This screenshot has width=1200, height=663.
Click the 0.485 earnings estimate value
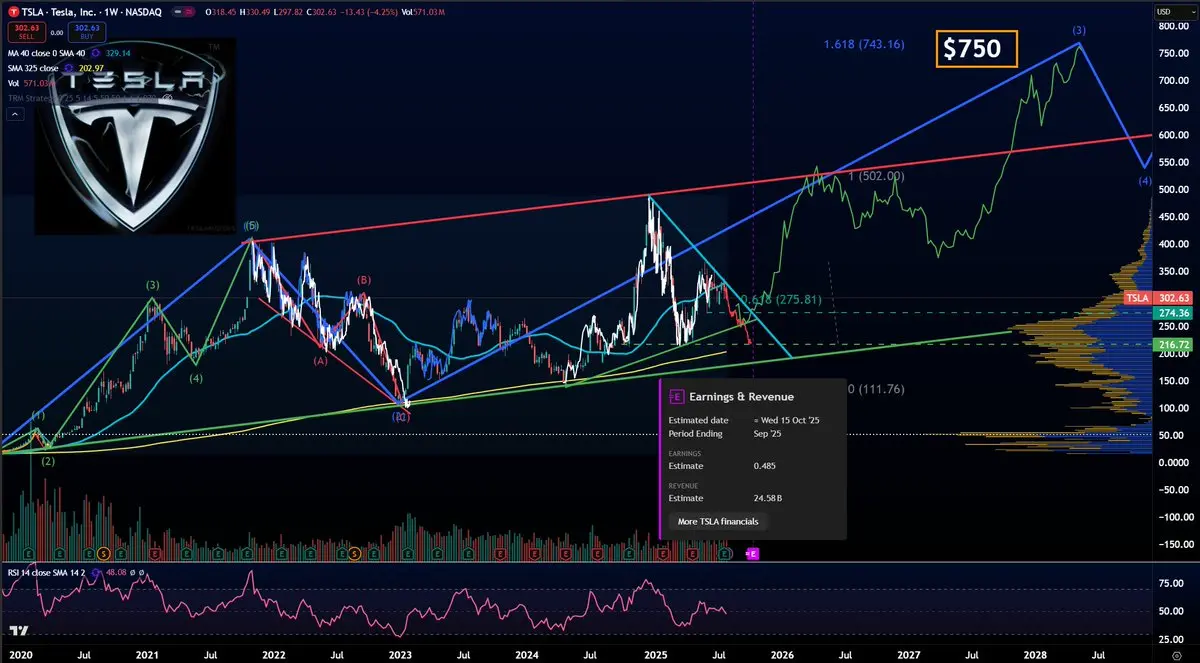(x=765, y=465)
